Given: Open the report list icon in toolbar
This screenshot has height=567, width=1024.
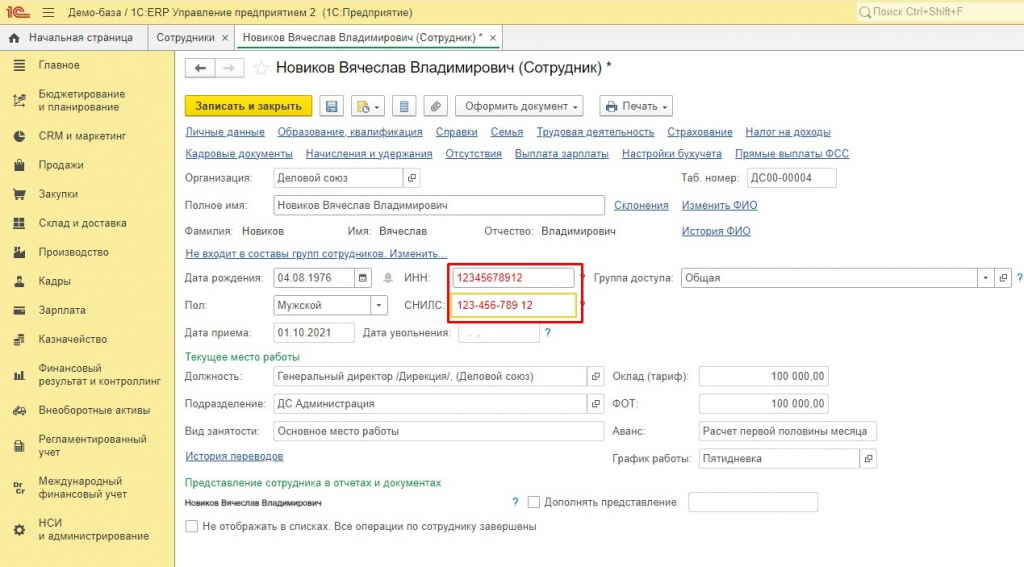Looking at the screenshot, I should (x=404, y=106).
